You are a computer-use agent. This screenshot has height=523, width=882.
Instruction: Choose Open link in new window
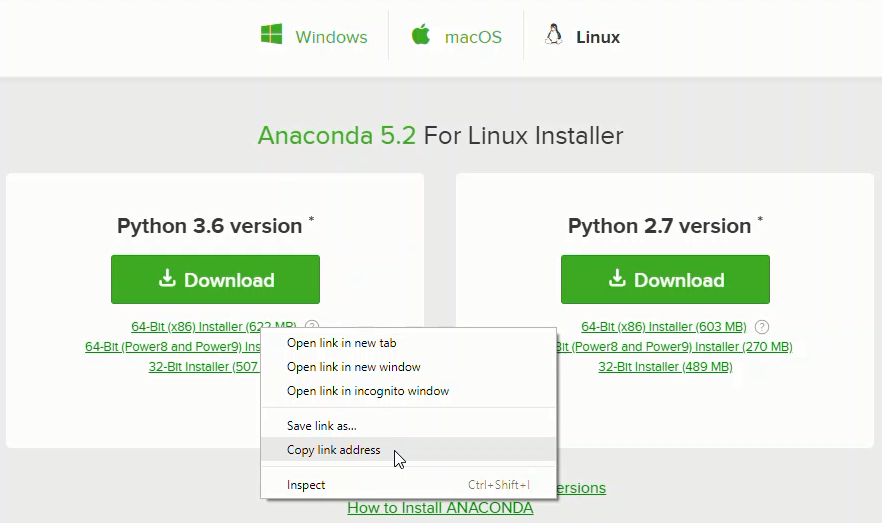[408, 367]
